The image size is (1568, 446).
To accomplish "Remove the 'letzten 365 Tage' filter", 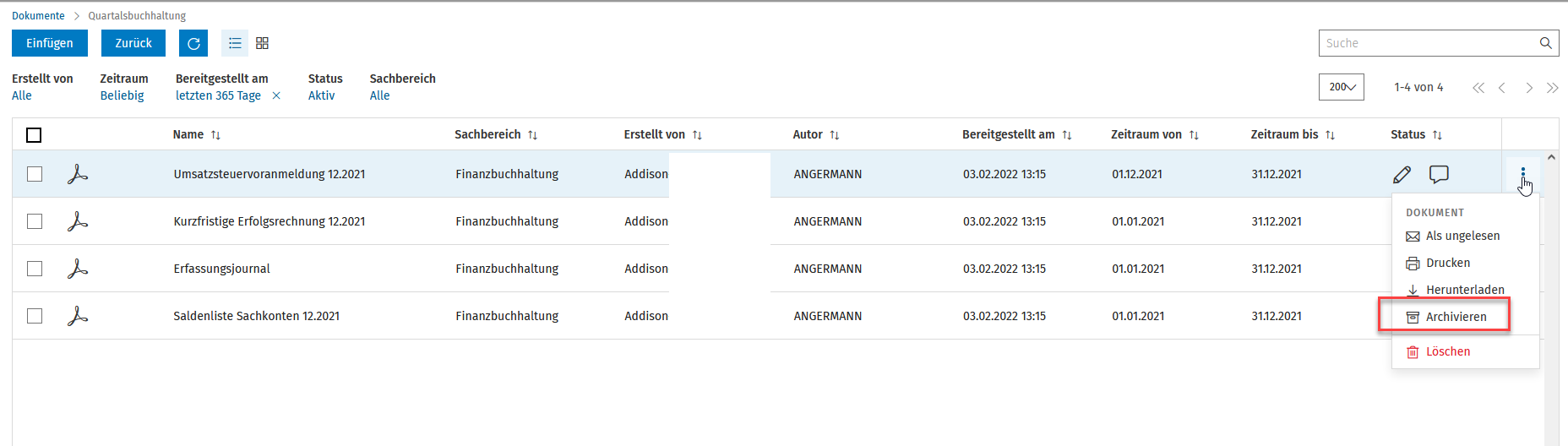I will (276, 95).
